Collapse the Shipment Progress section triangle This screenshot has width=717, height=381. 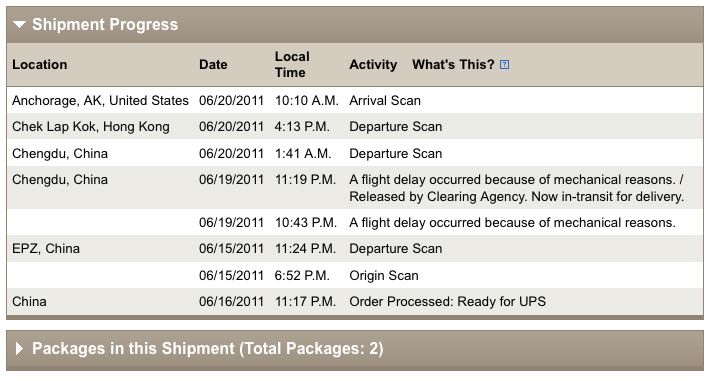pos(19,24)
